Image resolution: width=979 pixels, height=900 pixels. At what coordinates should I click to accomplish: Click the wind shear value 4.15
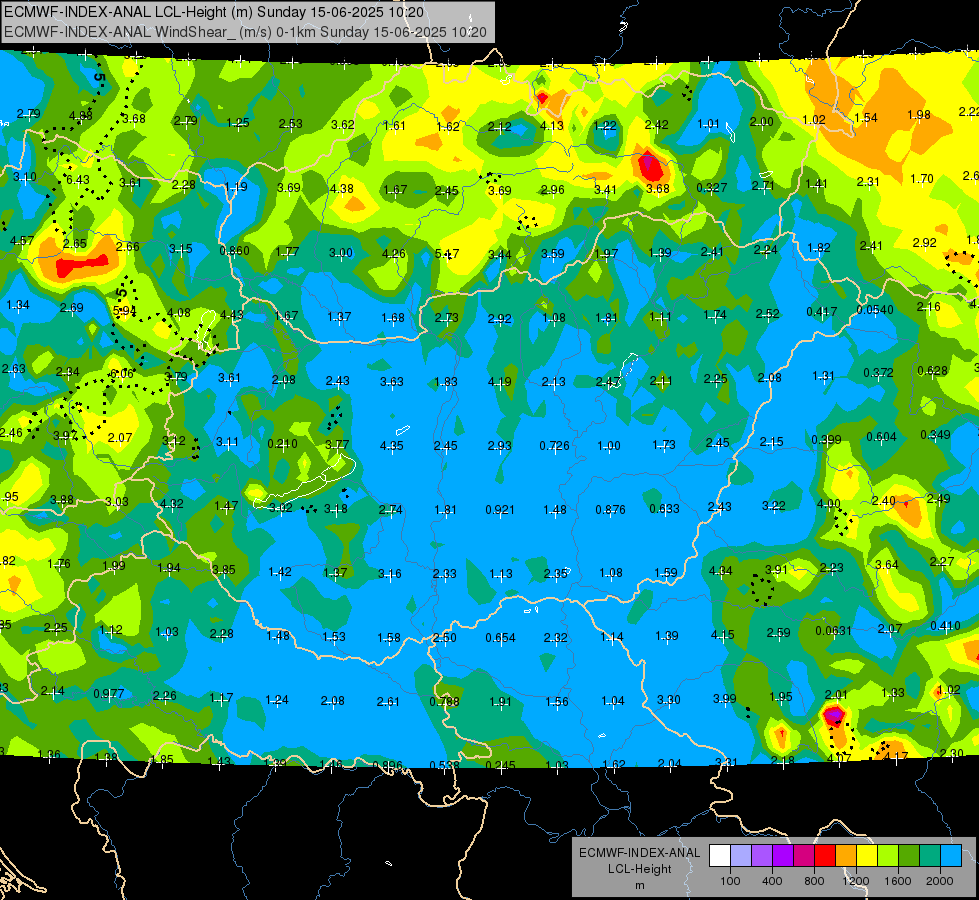[722, 635]
